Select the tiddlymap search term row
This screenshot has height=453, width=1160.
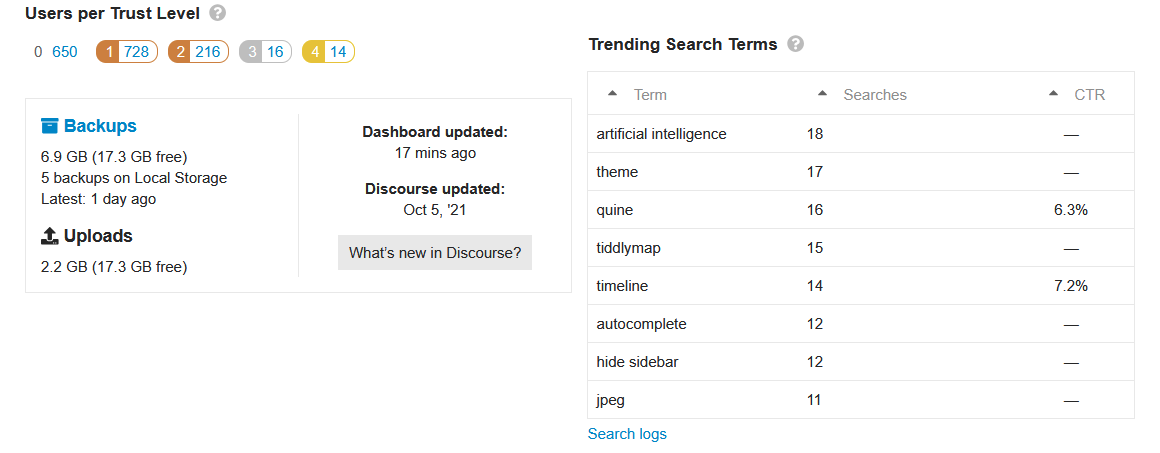click(x=860, y=248)
